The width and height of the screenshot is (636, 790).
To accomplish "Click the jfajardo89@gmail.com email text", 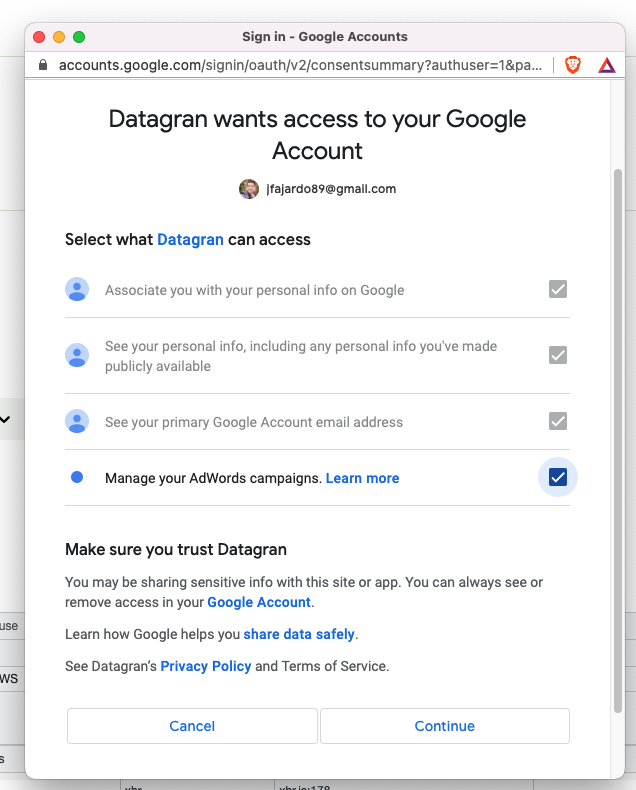I will [x=332, y=189].
